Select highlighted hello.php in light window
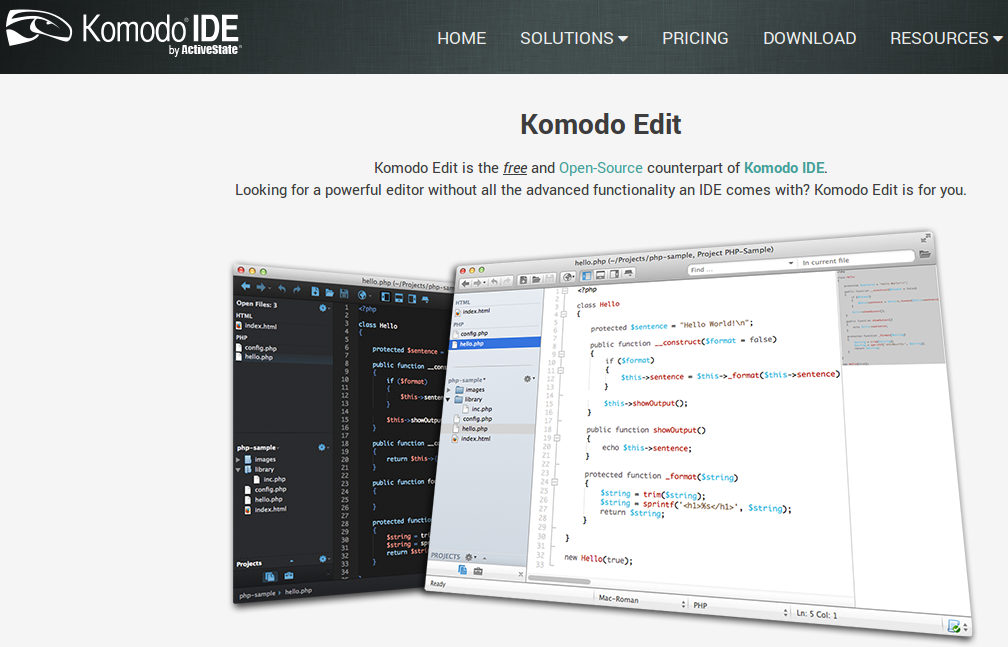1008x647 pixels. tap(495, 343)
